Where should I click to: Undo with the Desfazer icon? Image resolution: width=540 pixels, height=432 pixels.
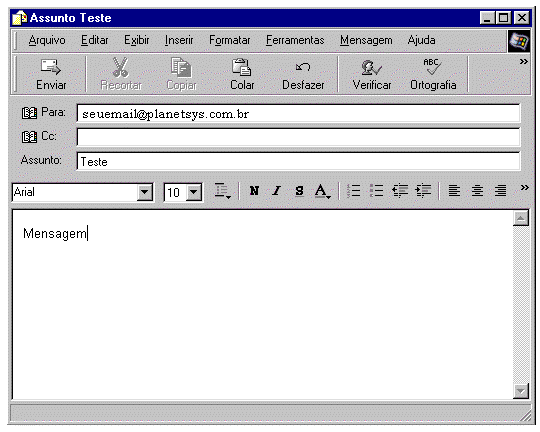[x=303, y=67]
